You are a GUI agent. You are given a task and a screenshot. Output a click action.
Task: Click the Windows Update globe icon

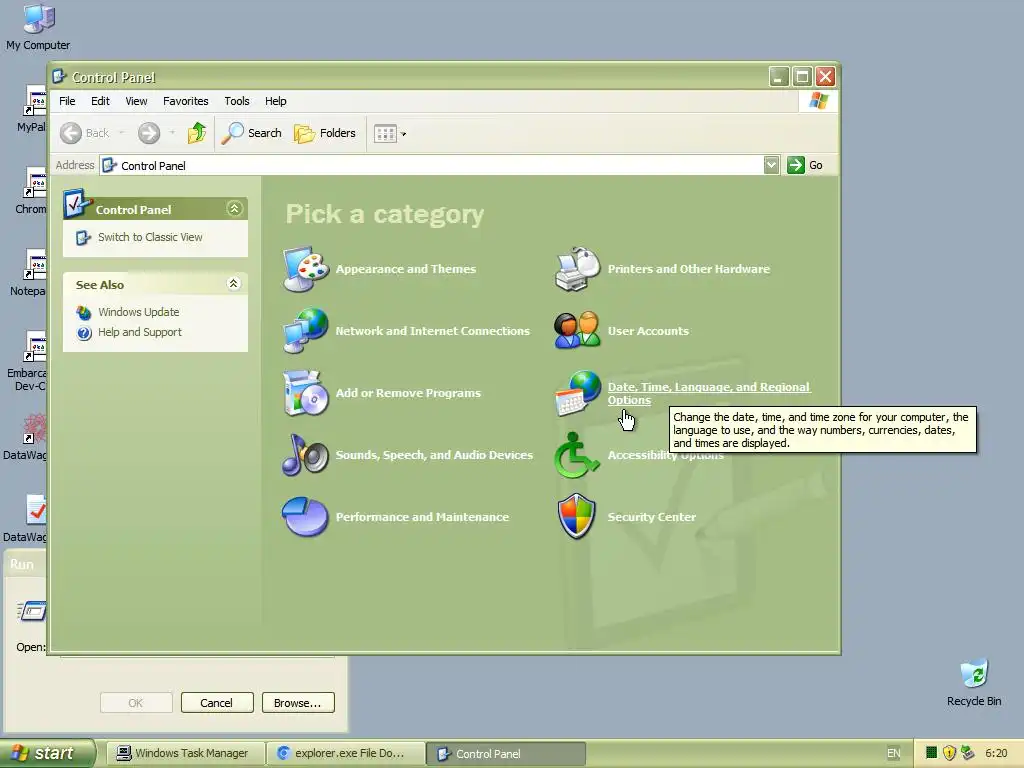coord(84,312)
